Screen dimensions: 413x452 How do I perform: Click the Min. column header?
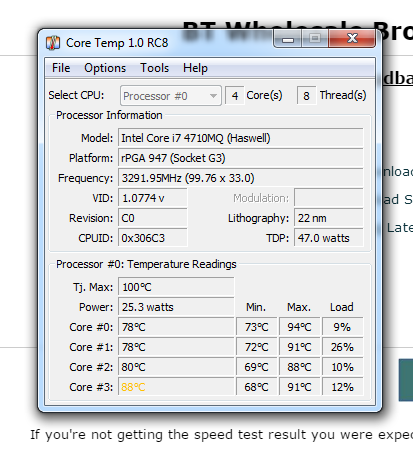(256, 307)
